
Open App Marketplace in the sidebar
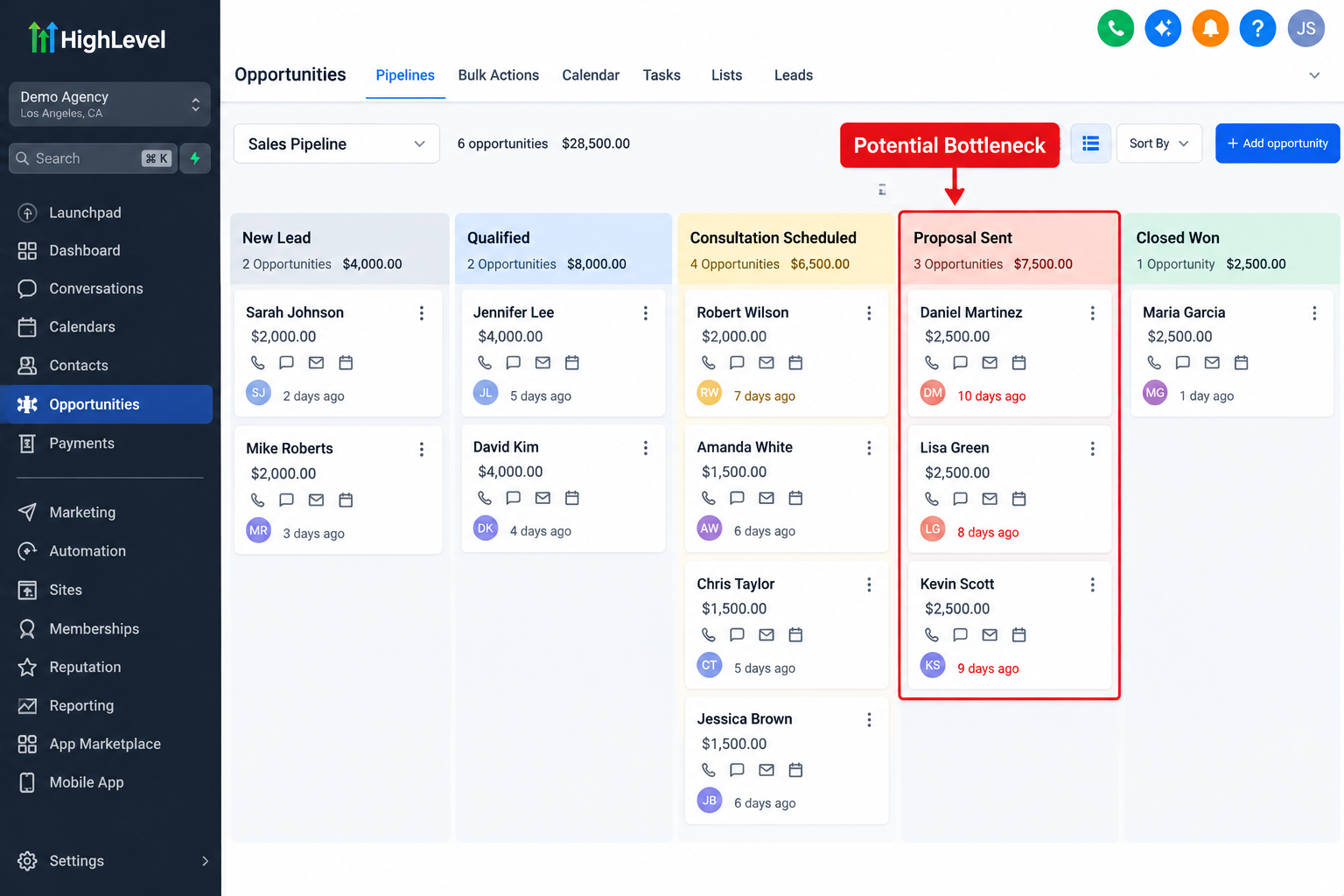106,744
